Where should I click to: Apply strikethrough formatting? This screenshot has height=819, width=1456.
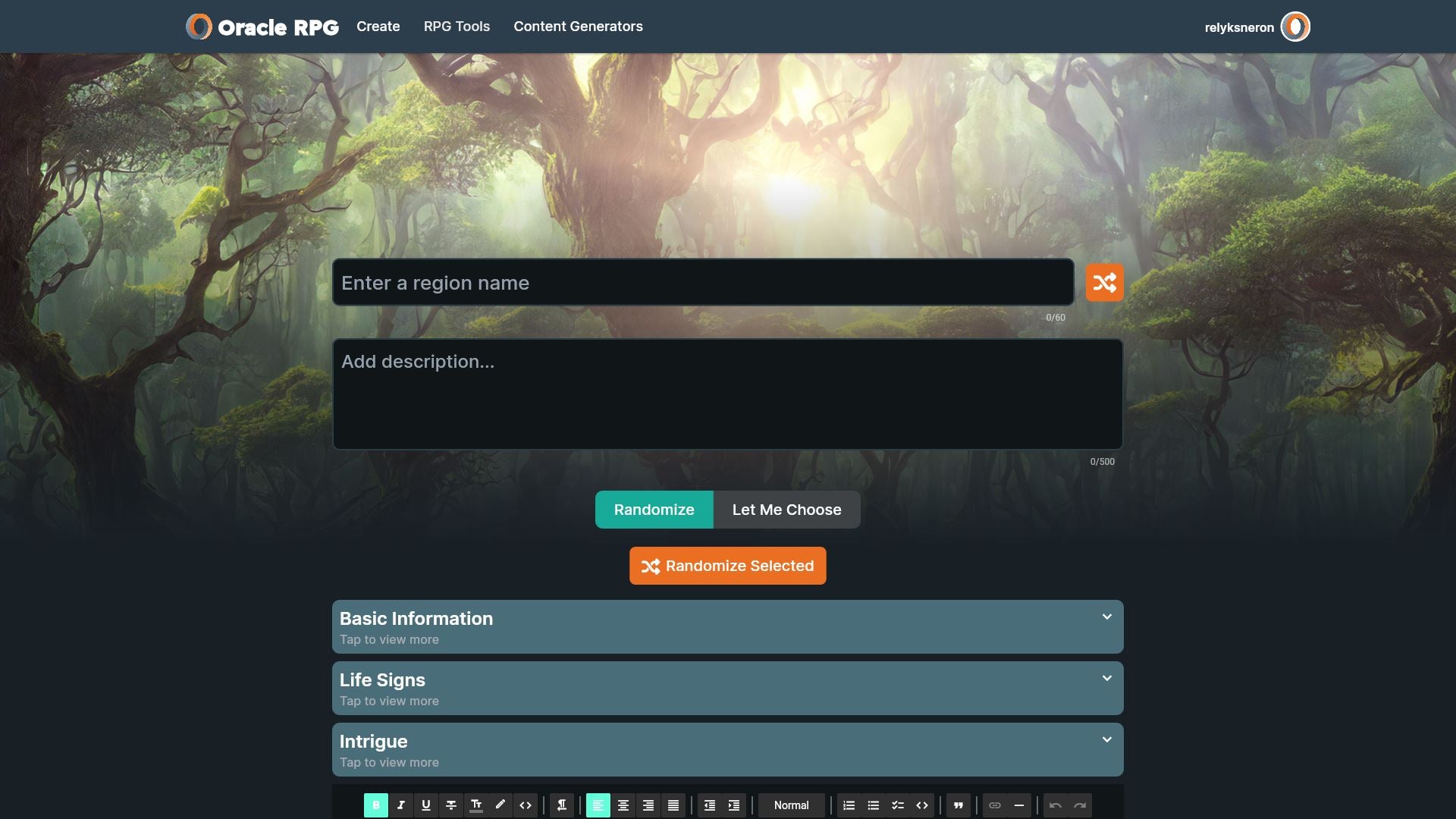click(451, 805)
